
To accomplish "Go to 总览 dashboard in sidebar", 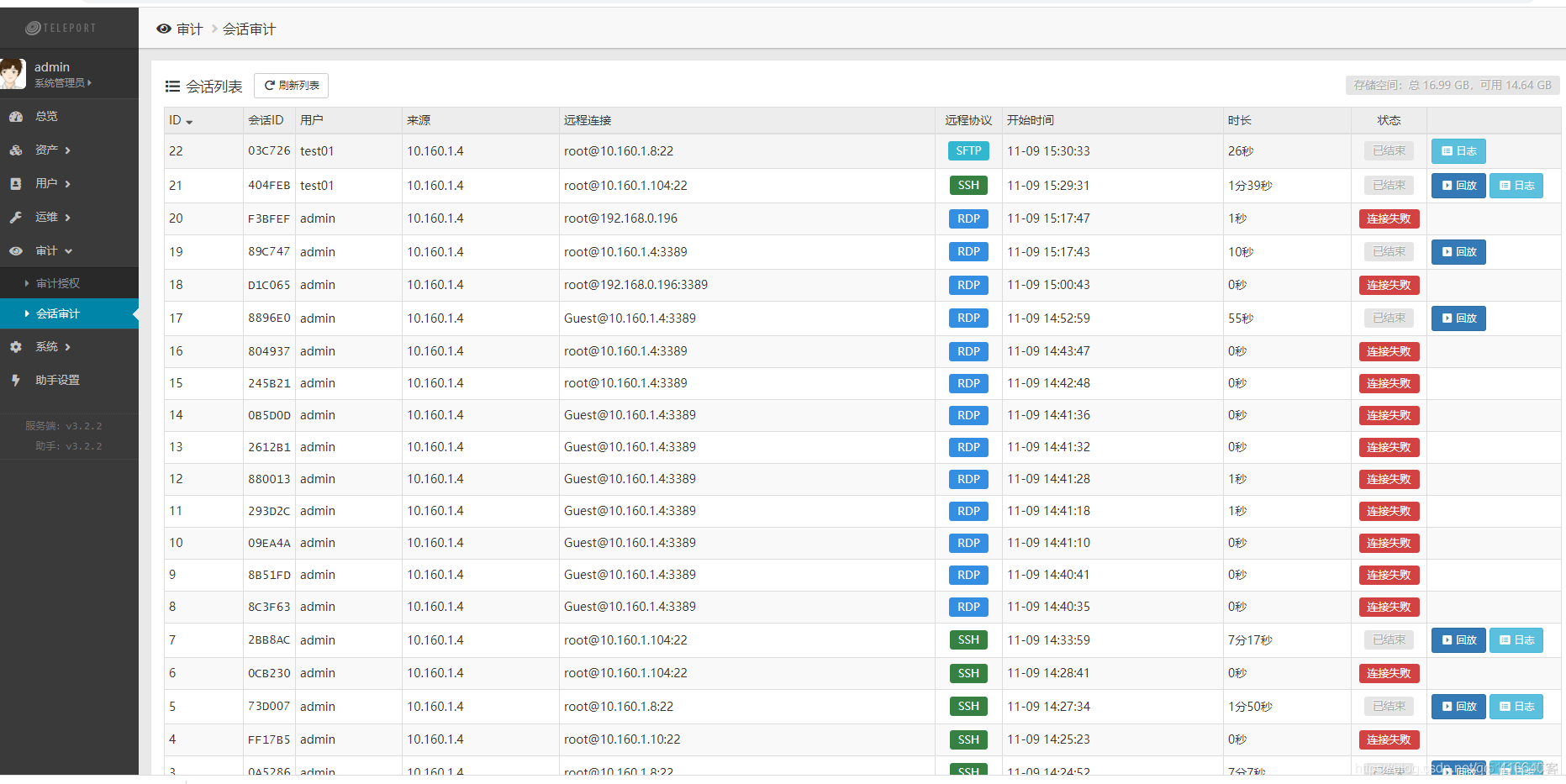I will (46, 116).
